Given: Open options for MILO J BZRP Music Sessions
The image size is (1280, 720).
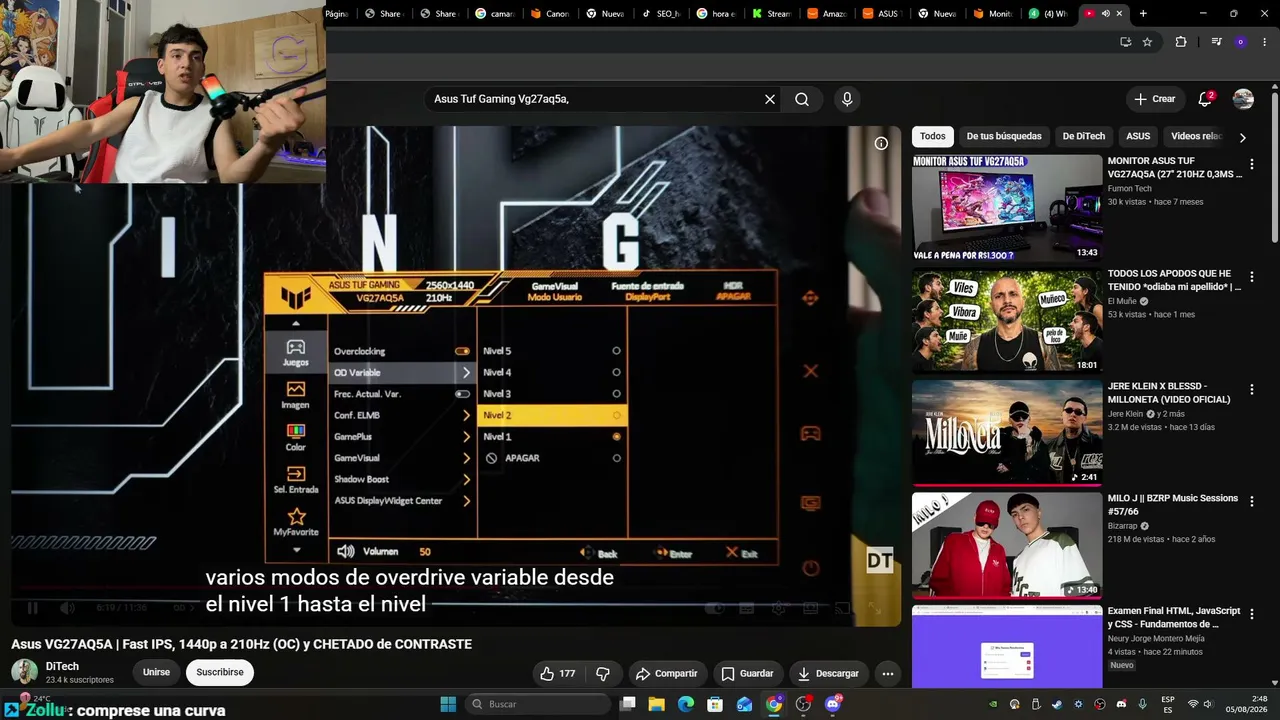Looking at the screenshot, I should click(1251, 502).
